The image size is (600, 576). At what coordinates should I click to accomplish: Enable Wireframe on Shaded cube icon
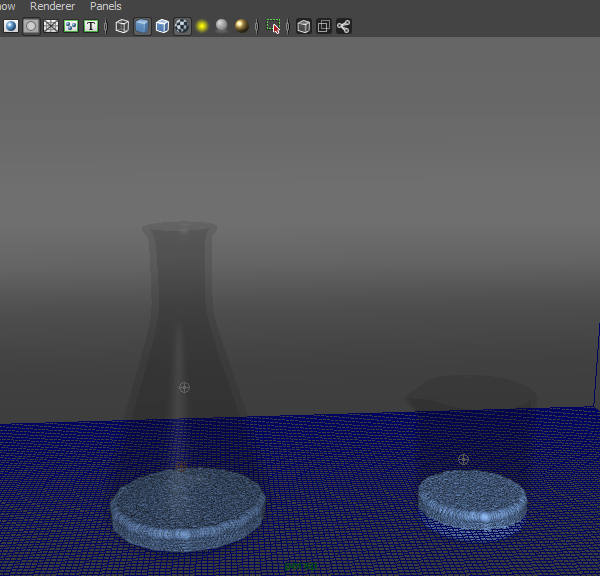coord(162,26)
